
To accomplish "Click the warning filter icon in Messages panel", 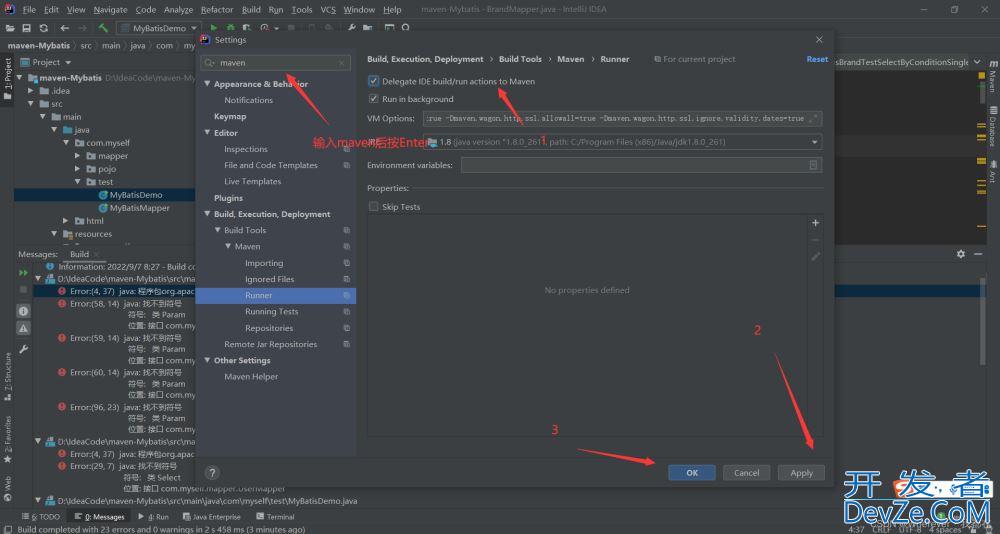I will click(x=24, y=328).
